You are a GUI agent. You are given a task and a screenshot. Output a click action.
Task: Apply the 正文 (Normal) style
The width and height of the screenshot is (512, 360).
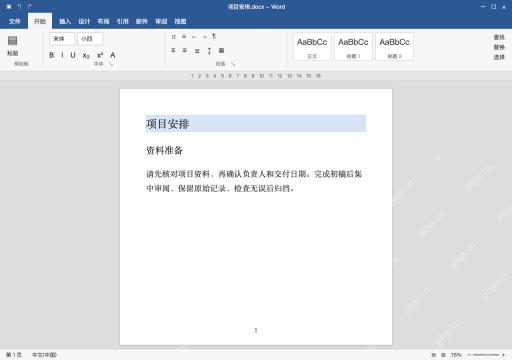pos(312,46)
